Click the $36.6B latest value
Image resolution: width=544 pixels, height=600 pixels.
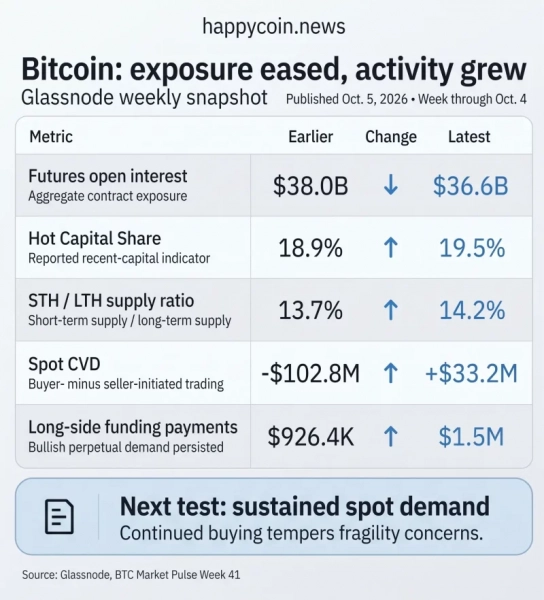coord(471,186)
